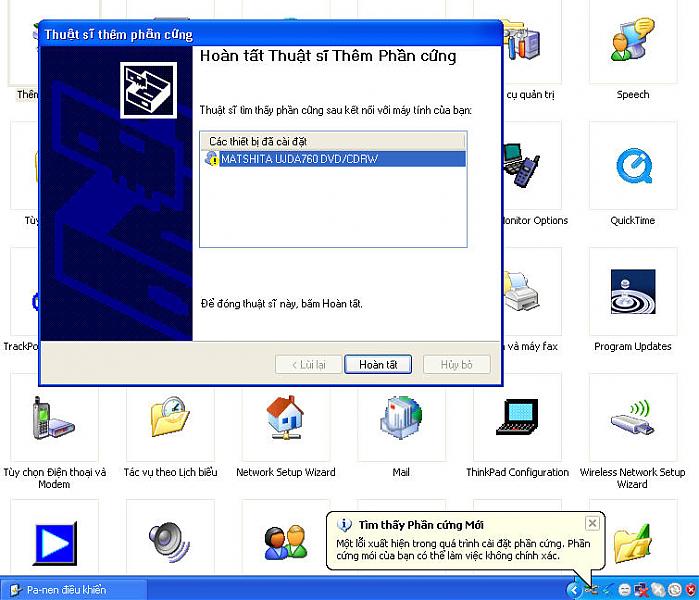Open the gray speaker sound icon
The height and width of the screenshot is (600, 699).
(170, 543)
